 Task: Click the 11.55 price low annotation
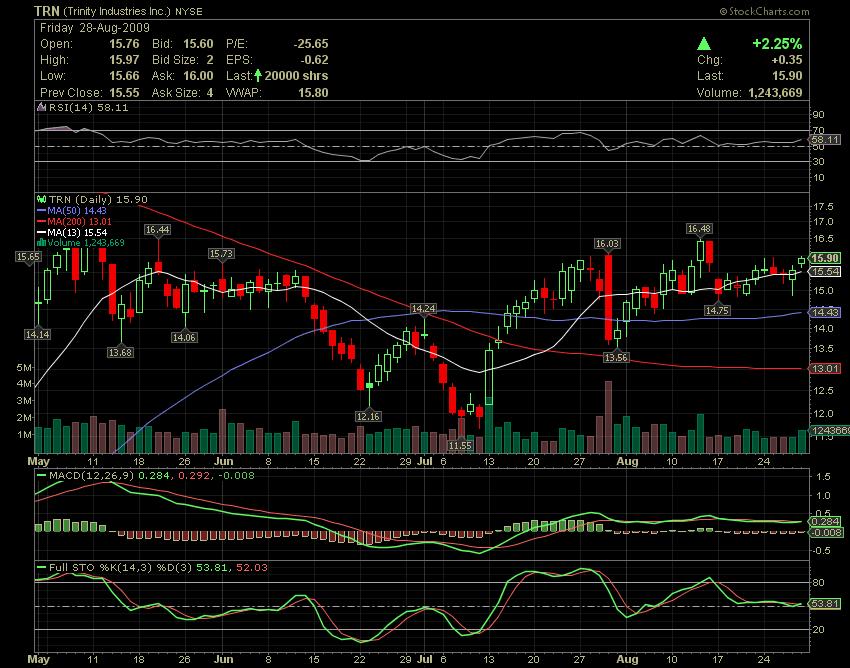(460, 446)
